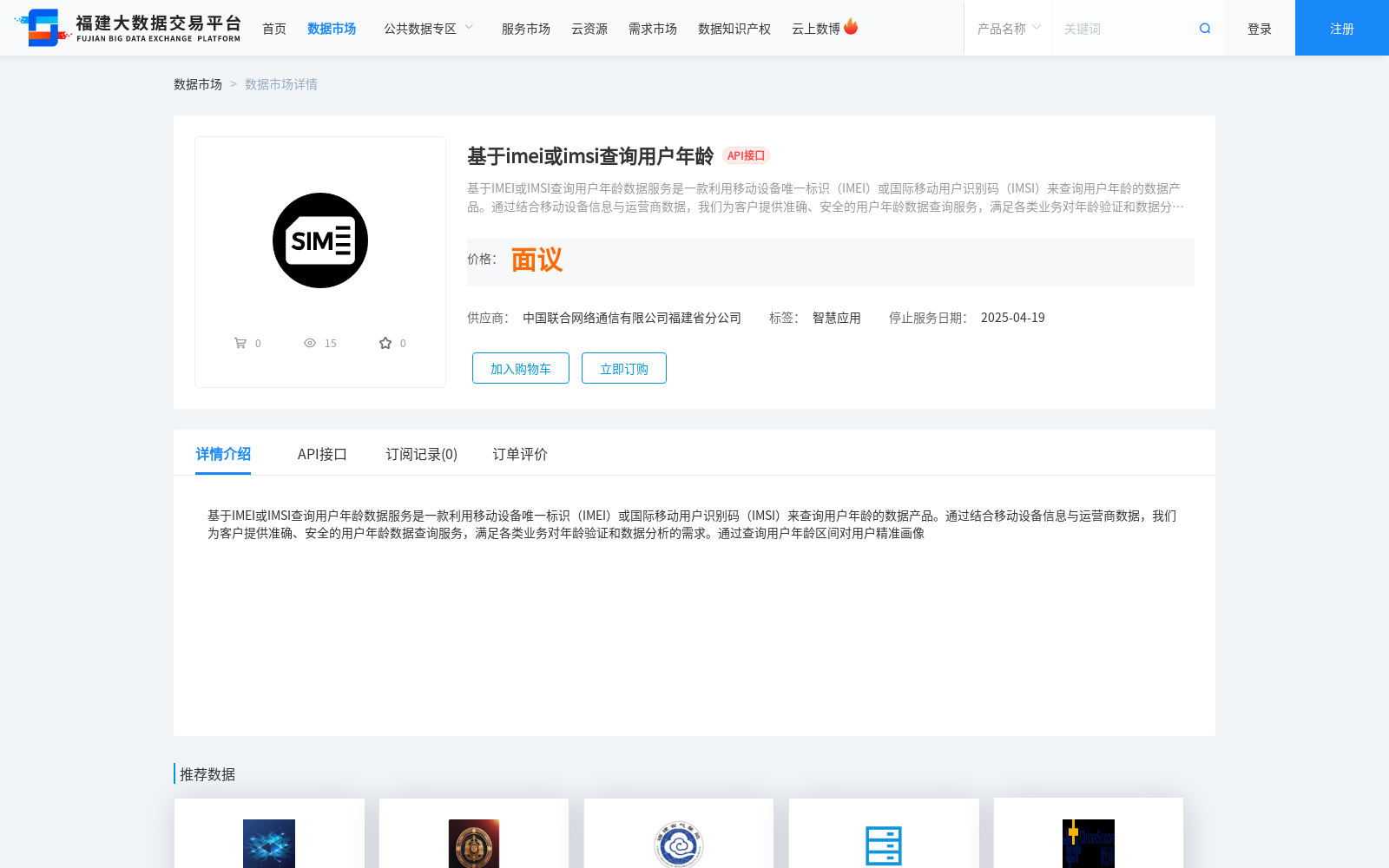Open the 数据知识产权 nav item
The height and width of the screenshot is (868, 1389).
(x=734, y=29)
